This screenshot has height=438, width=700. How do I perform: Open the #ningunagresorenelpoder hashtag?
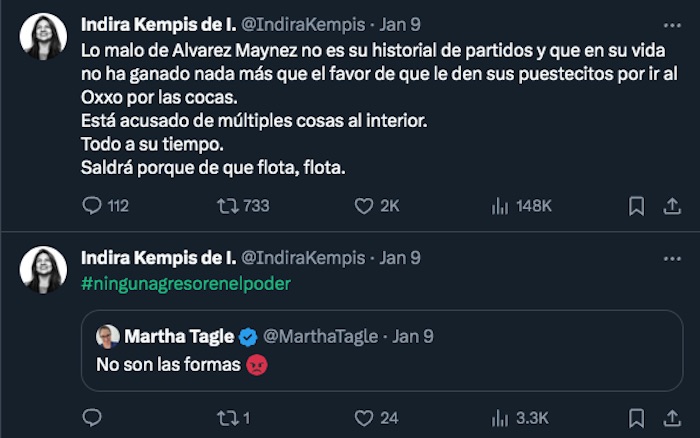185,283
